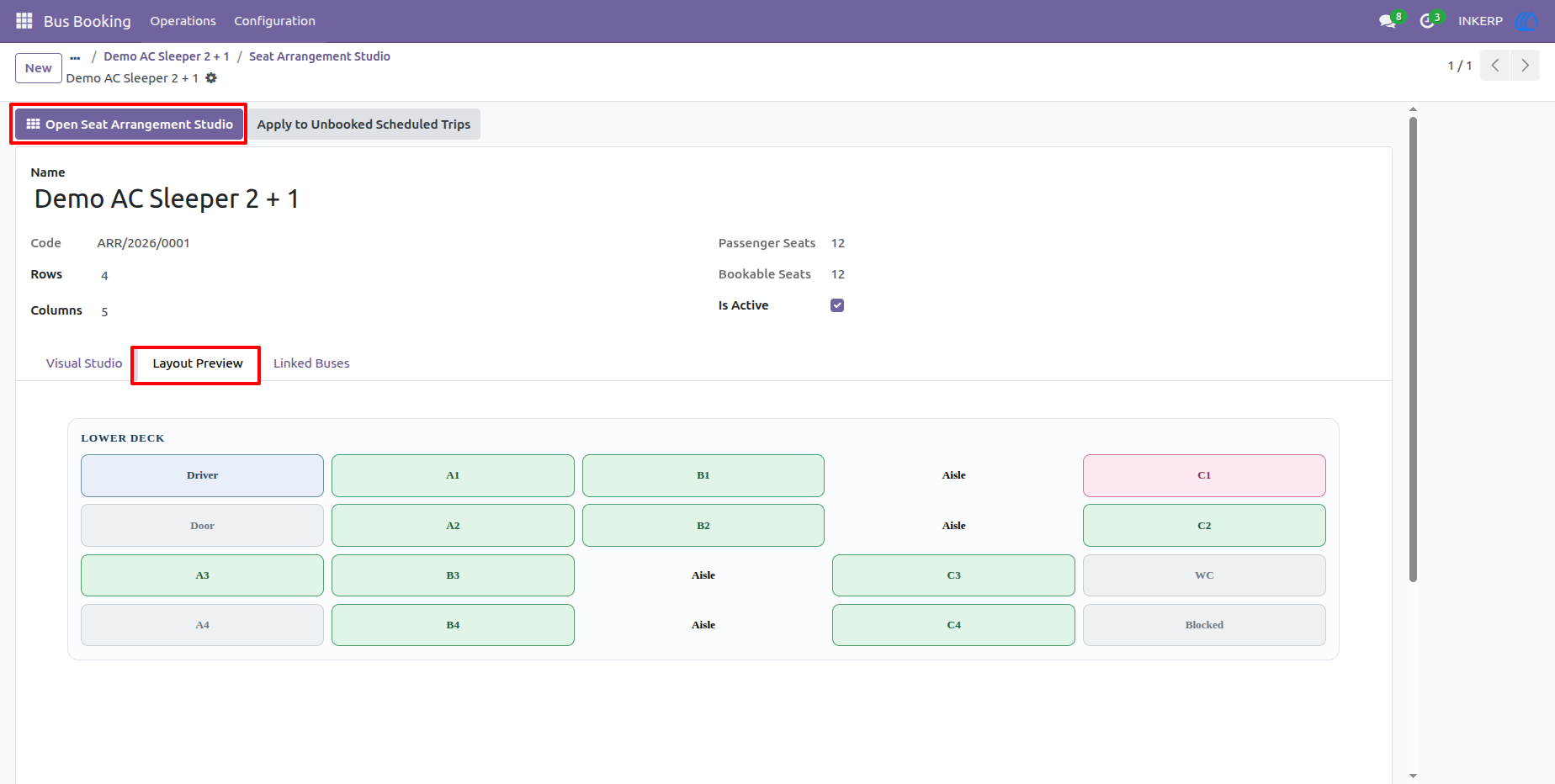Expand the breadcrumb ellipsis
The width and height of the screenshot is (1555, 784).
click(75, 57)
